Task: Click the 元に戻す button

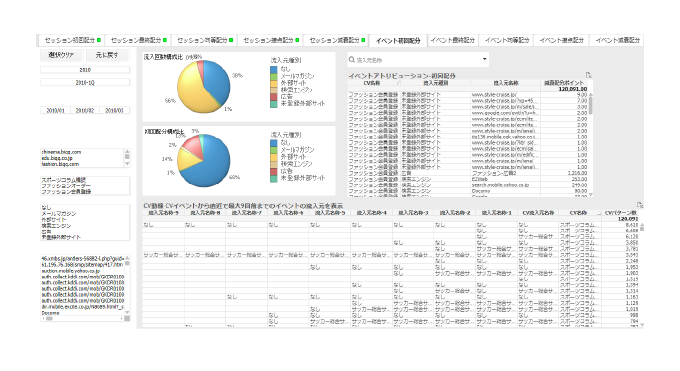Action: tap(107, 55)
